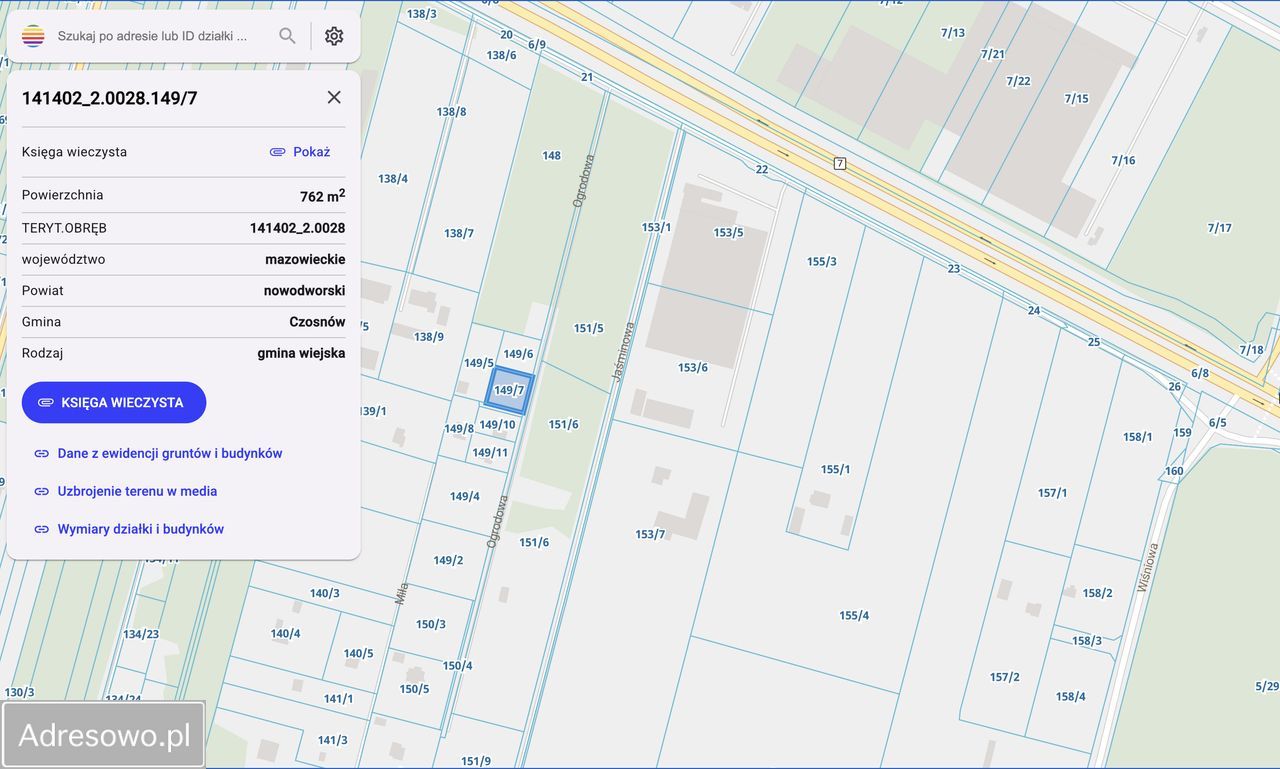Screen dimensions: 1280x769
Task: Close the parcel 149/7 info panel
Action: click(x=334, y=97)
